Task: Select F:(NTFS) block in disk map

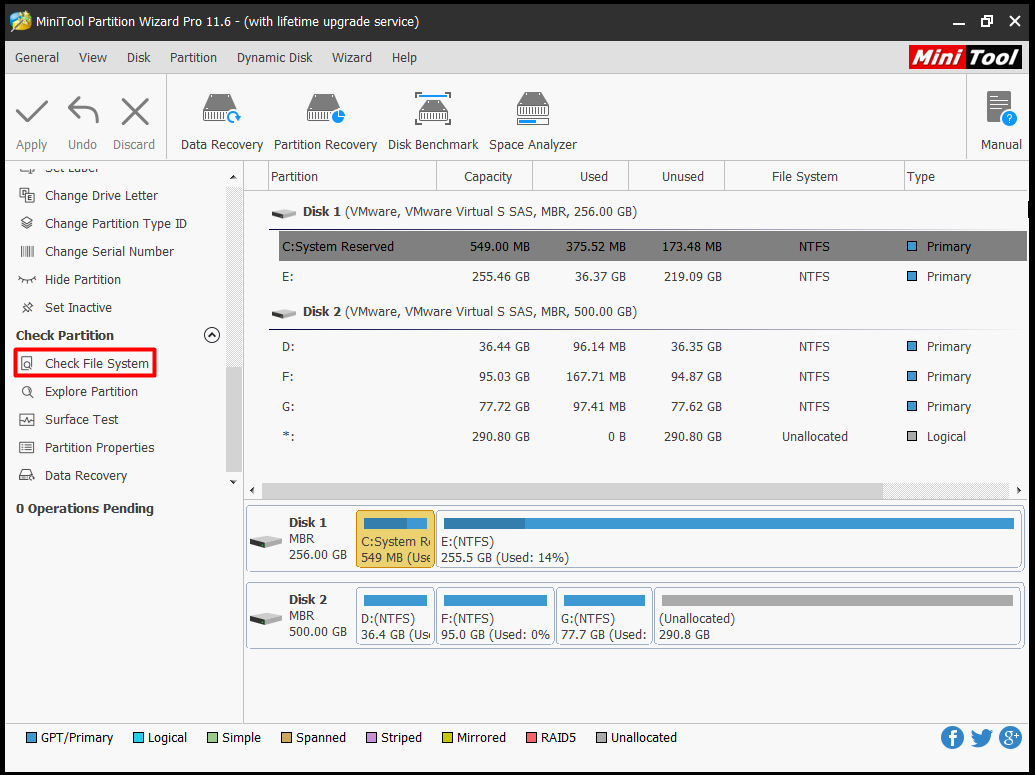Action: click(495, 616)
